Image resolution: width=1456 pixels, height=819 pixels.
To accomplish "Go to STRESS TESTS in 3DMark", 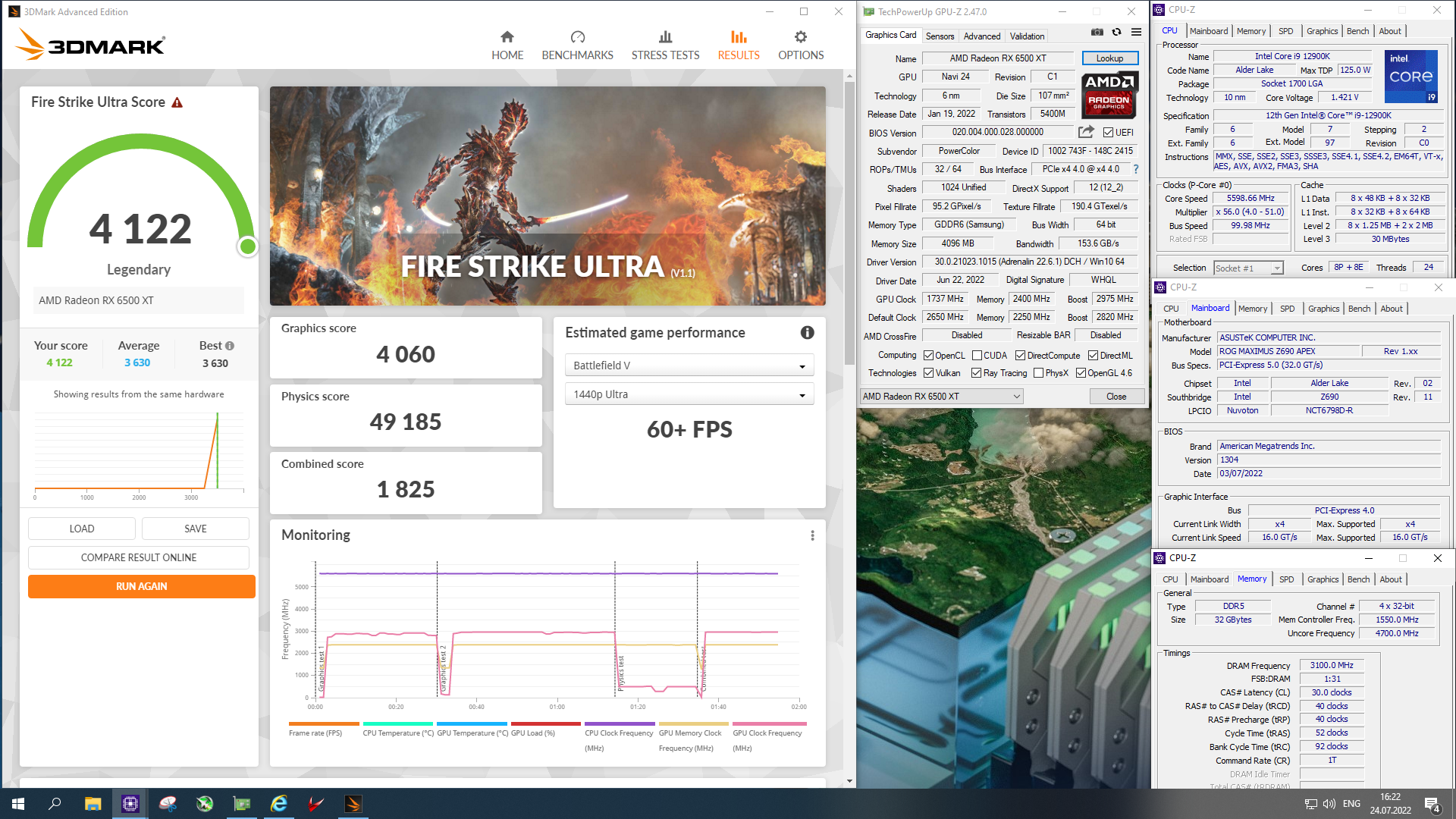I will click(665, 45).
